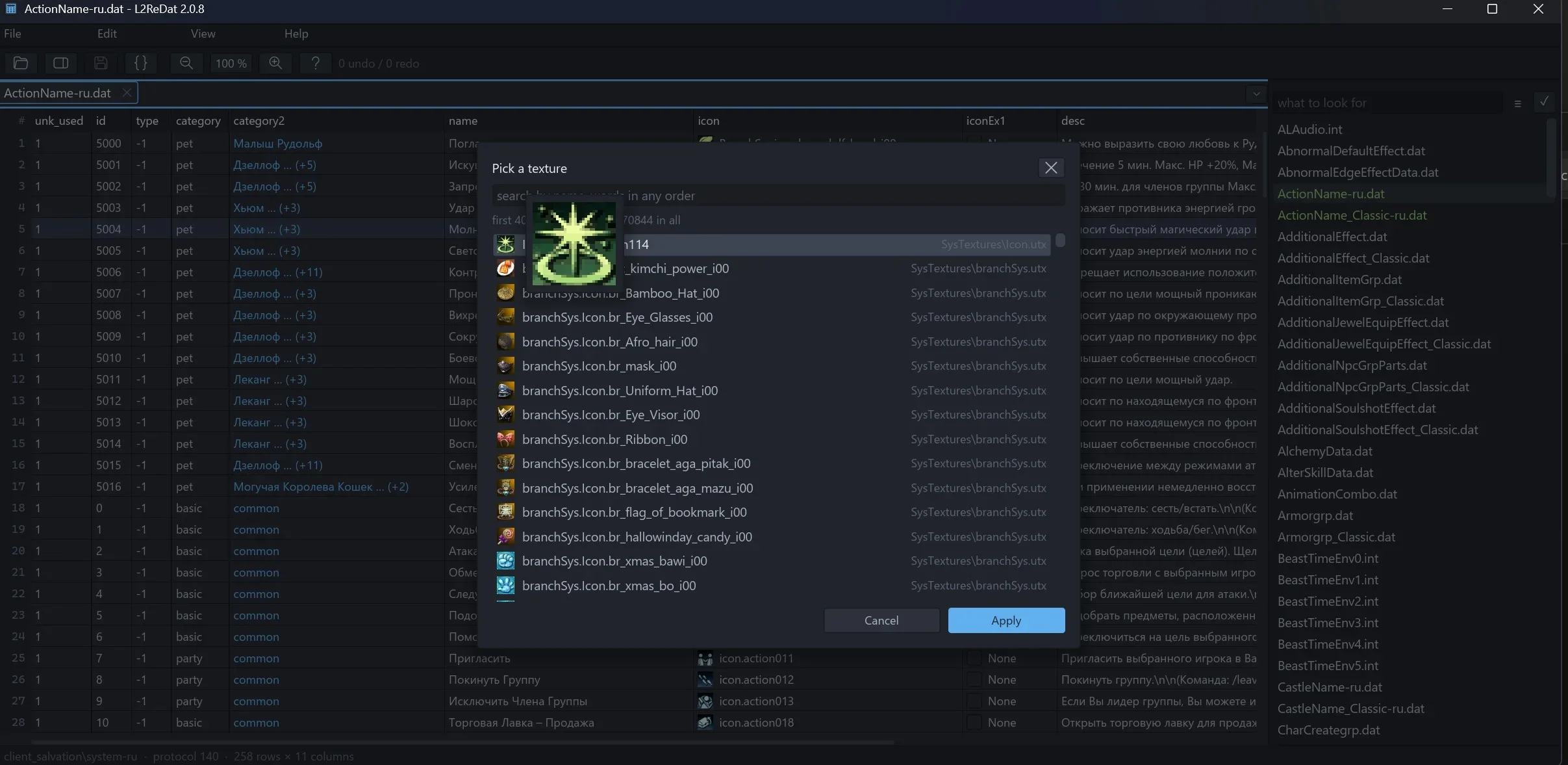Click the zoom in magnifier icon
This screenshot has width=1568, height=765.
pos(275,63)
